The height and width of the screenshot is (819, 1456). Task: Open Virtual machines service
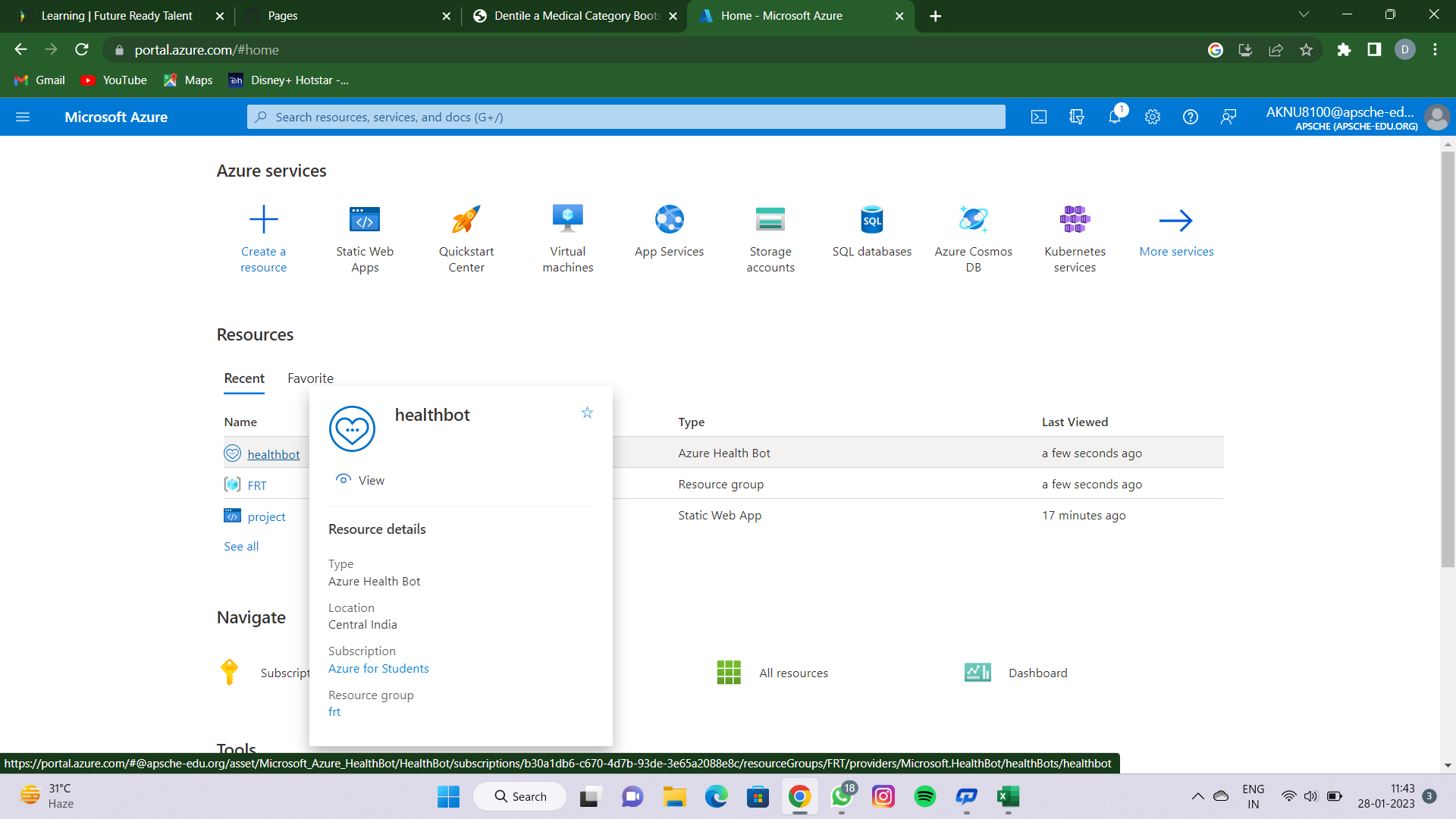[x=567, y=239]
